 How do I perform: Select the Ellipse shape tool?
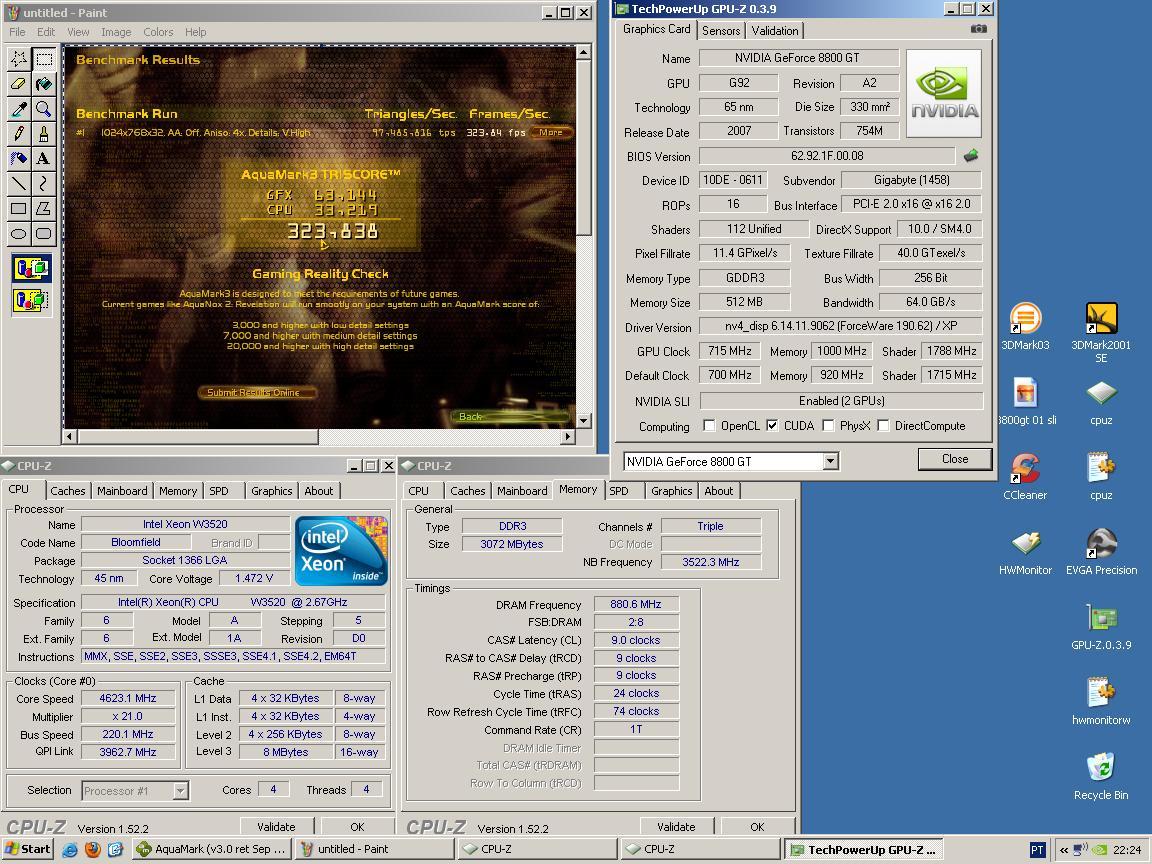(19, 234)
